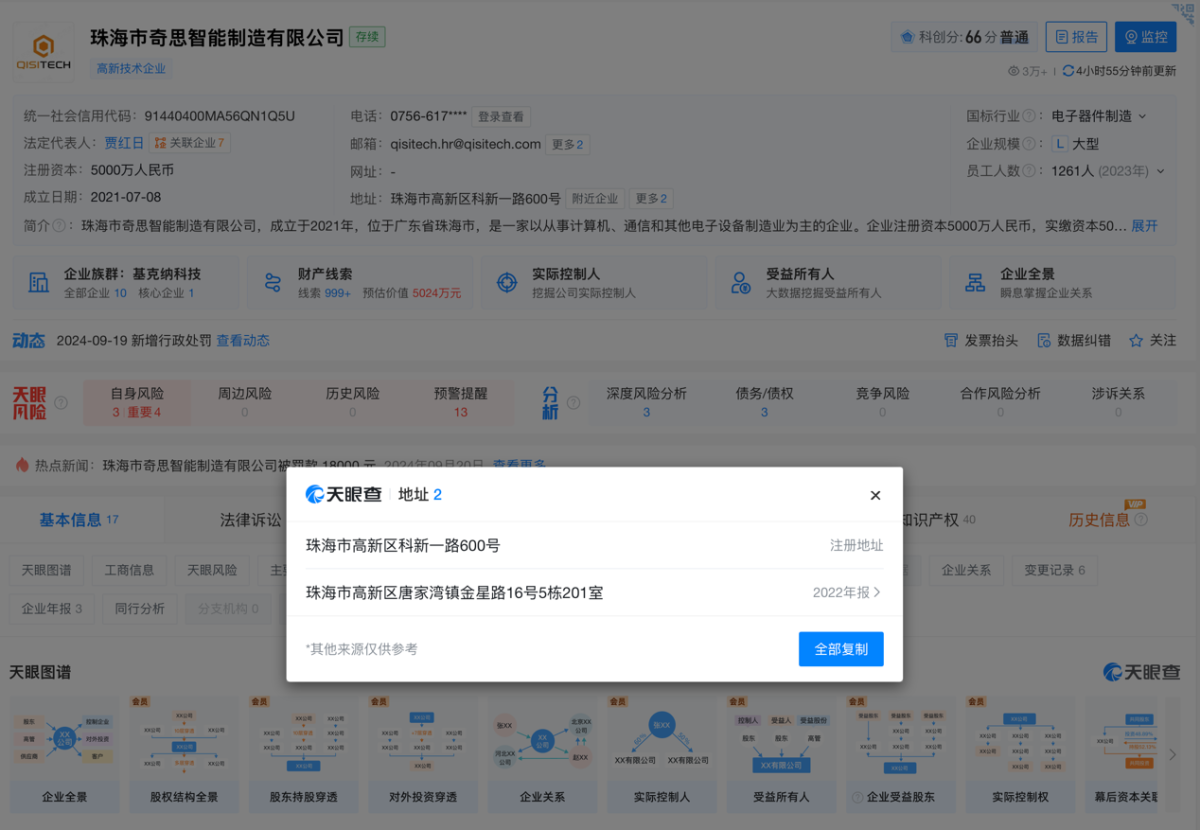Open 企业受益股东 graph thumbnail
This screenshot has width=1200, height=830.
click(900, 753)
